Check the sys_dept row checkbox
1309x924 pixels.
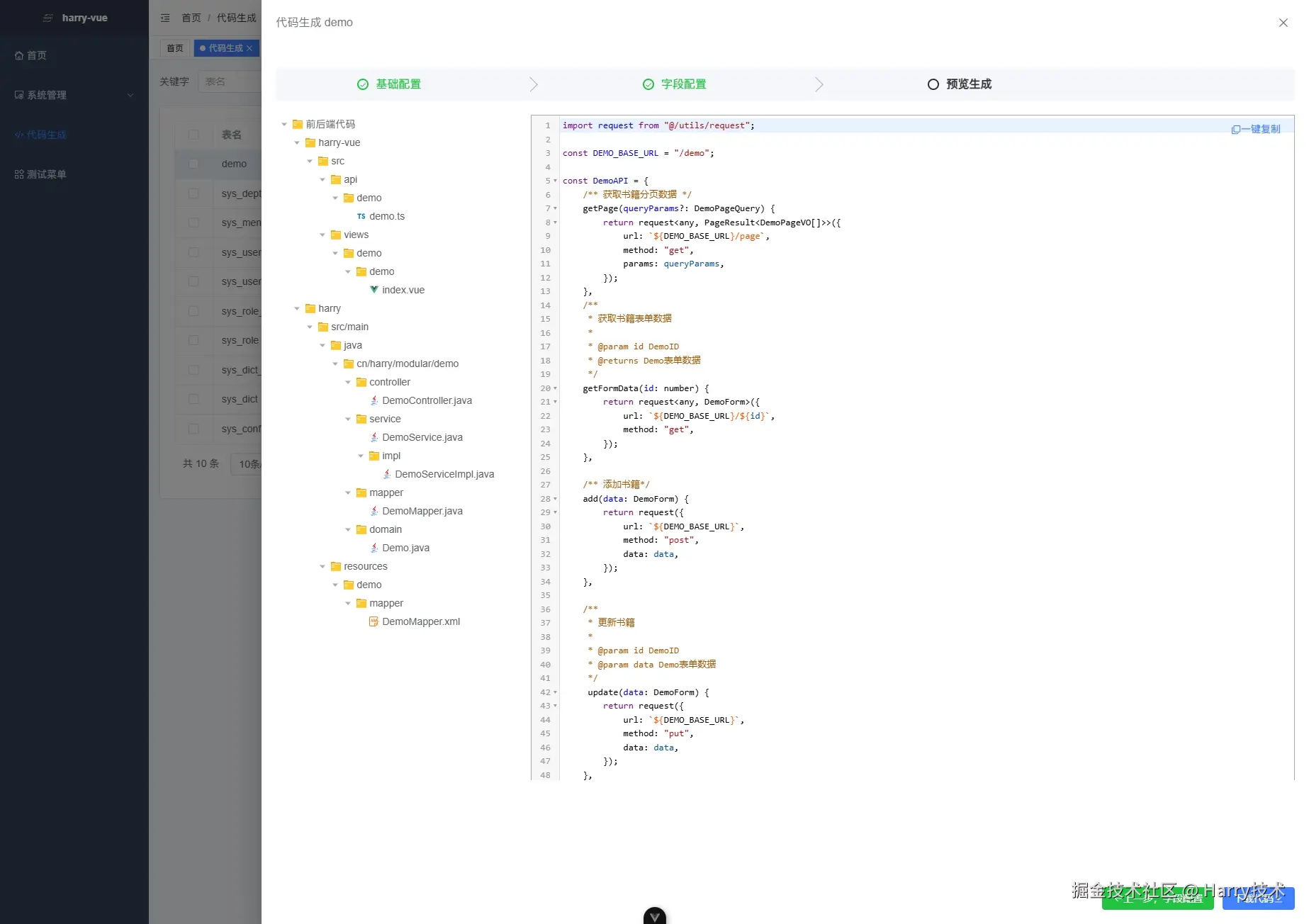click(193, 193)
